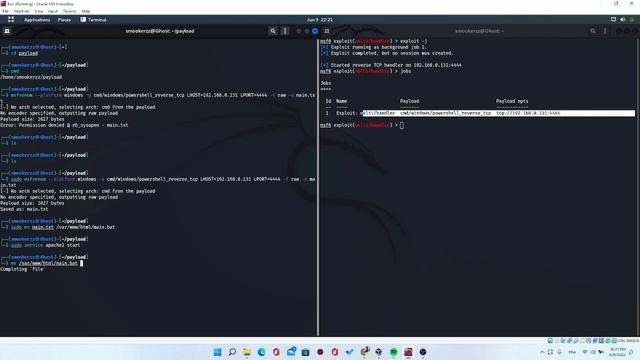
Task: Click the 'cd payload' command line
Action: click(x=24, y=53)
